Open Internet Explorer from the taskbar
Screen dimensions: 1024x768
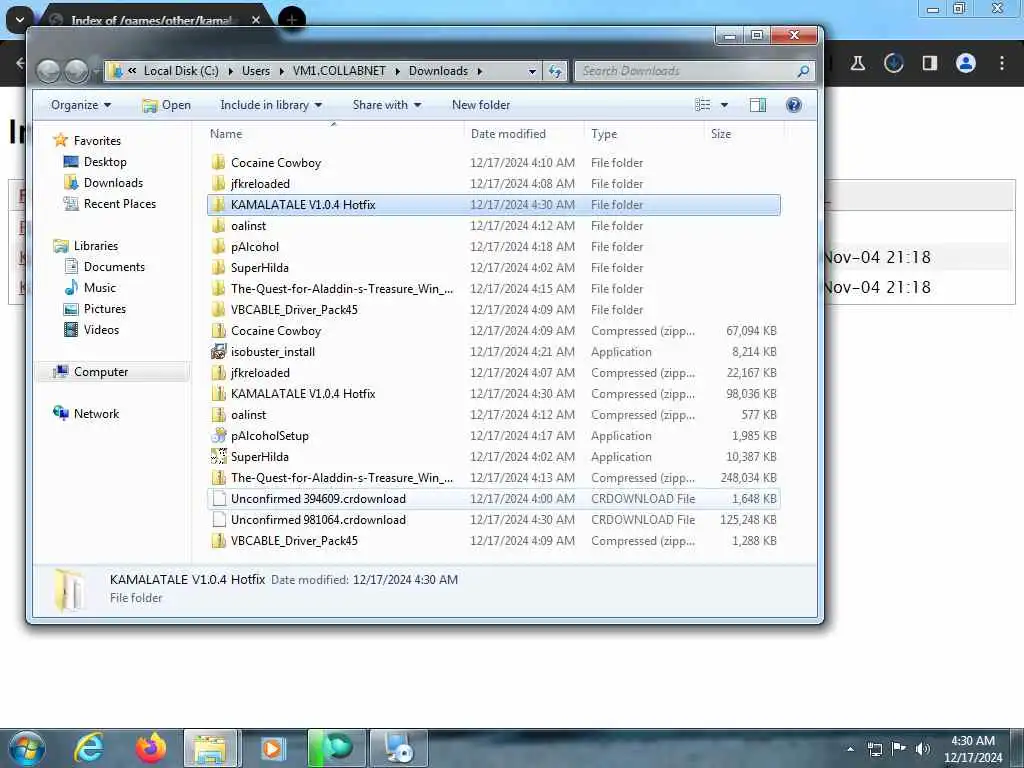click(89, 748)
